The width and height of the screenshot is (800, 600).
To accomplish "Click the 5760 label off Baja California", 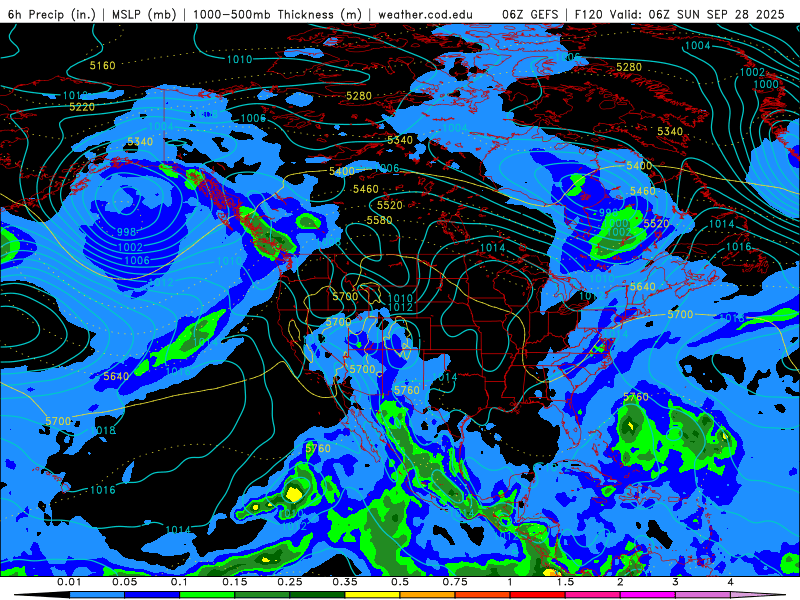I will click(318, 448).
